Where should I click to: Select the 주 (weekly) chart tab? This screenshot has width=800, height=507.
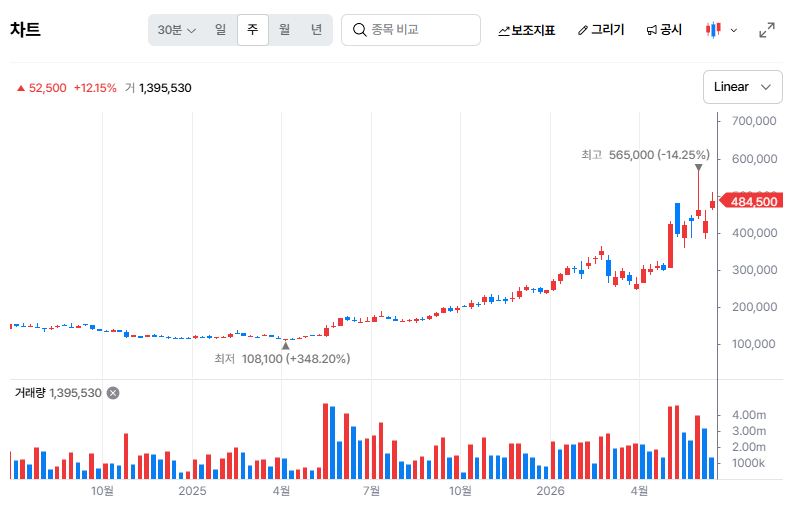[x=253, y=30]
